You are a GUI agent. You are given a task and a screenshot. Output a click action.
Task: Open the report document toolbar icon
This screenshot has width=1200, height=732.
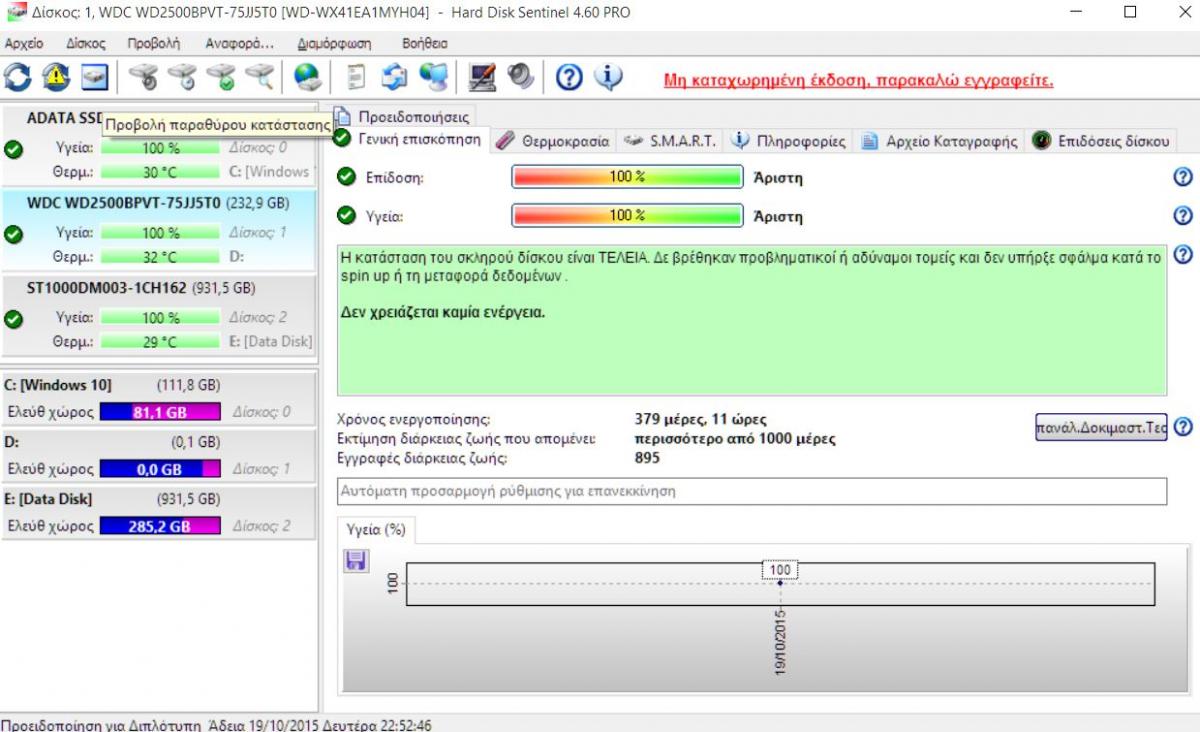[x=356, y=76]
